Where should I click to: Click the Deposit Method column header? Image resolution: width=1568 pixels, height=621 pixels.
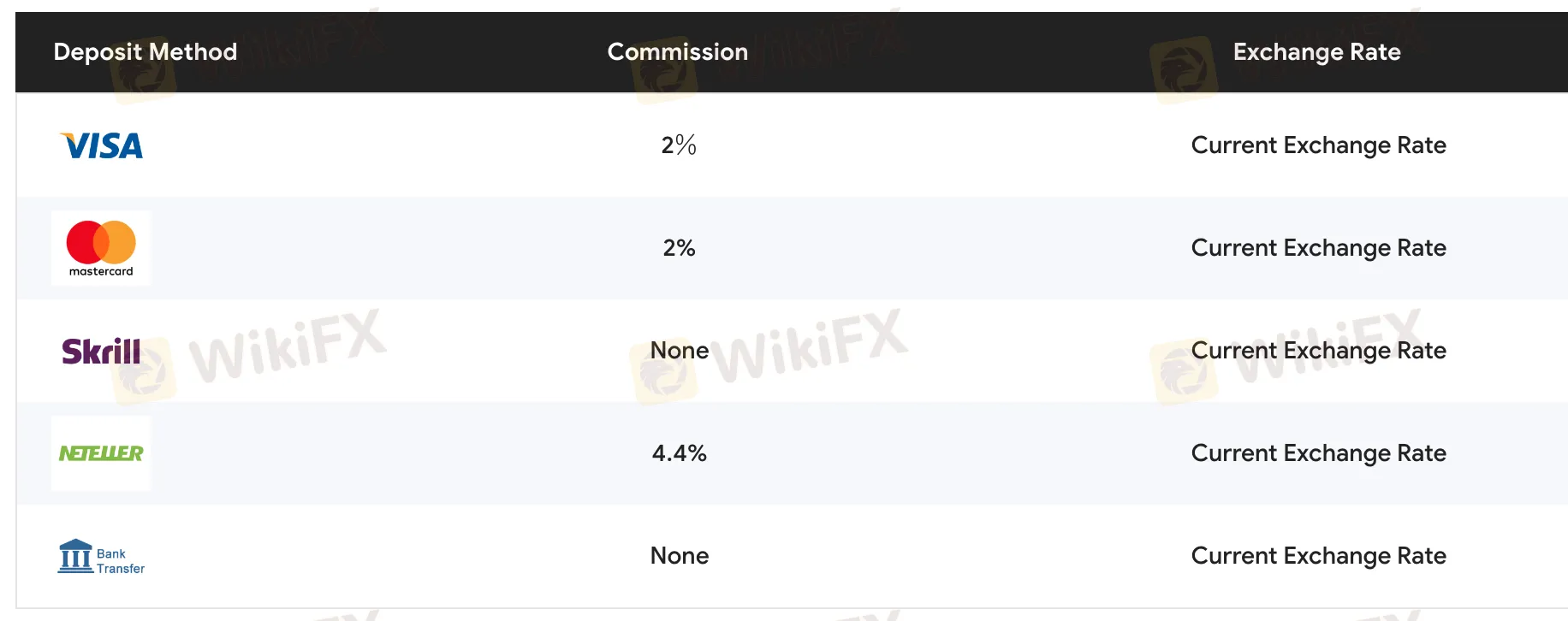click(x=146, y=52)
